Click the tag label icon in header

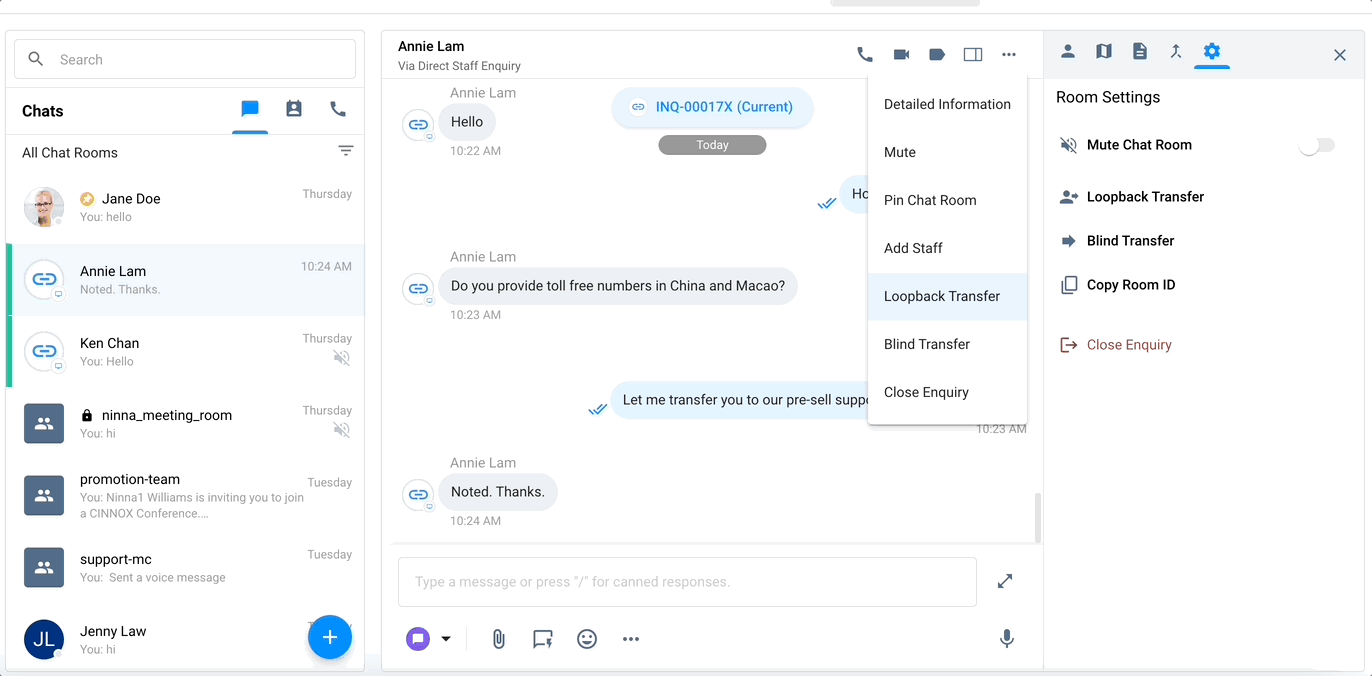pyautogui.click(x=937, y=55)
